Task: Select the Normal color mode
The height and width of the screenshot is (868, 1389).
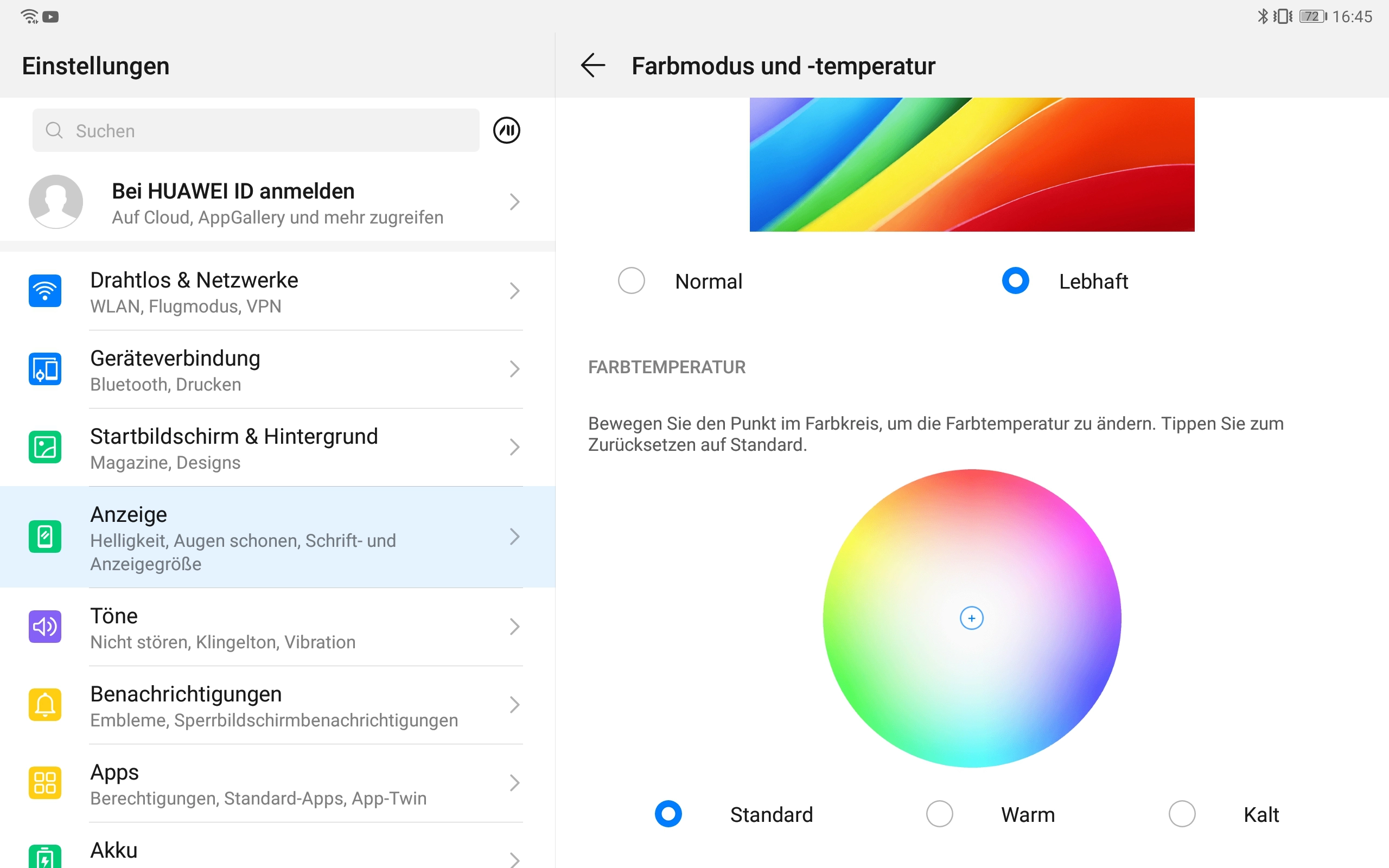Action: click(632, 280)
